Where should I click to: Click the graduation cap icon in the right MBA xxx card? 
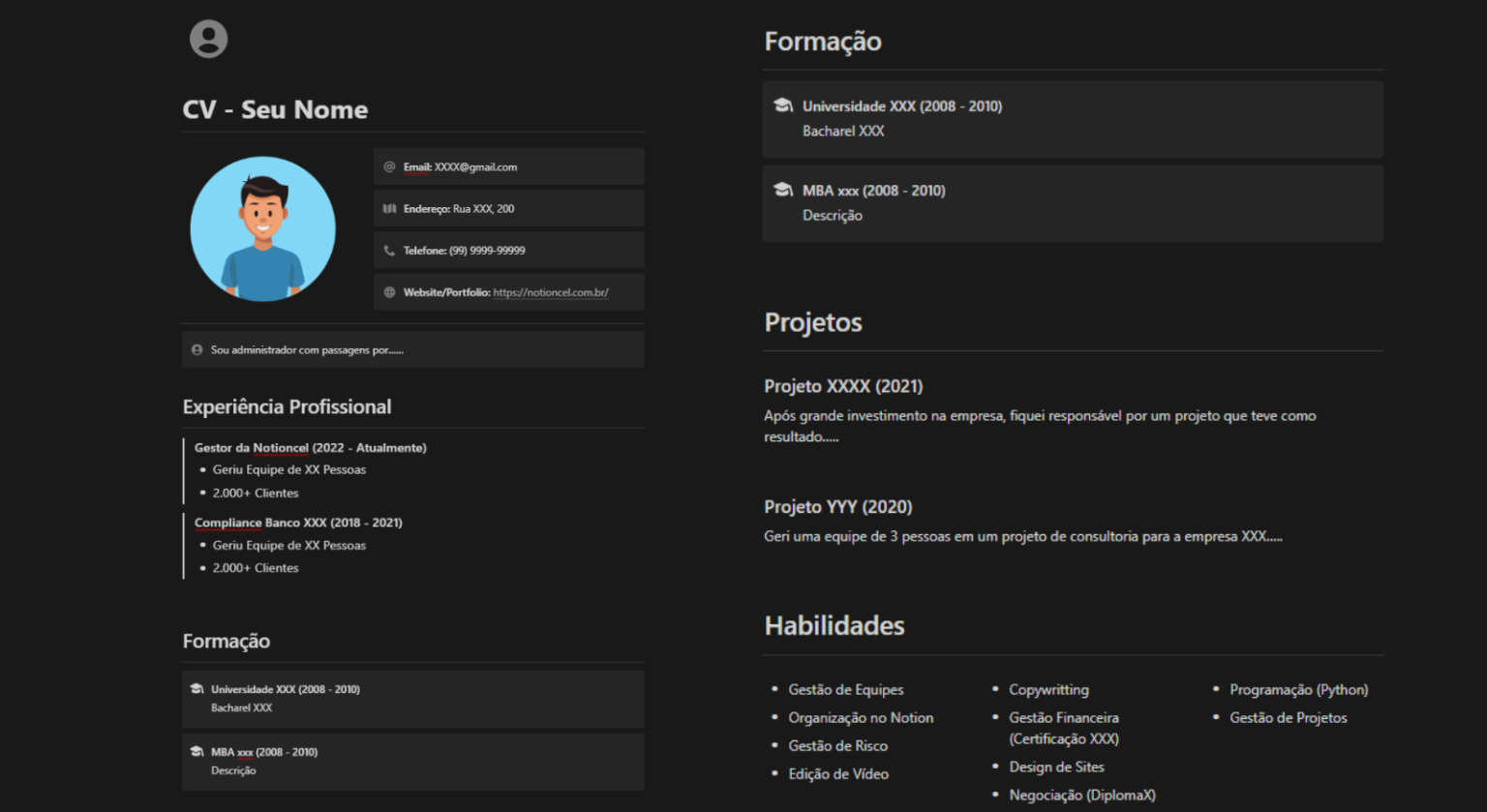click(x=783, y=190)
